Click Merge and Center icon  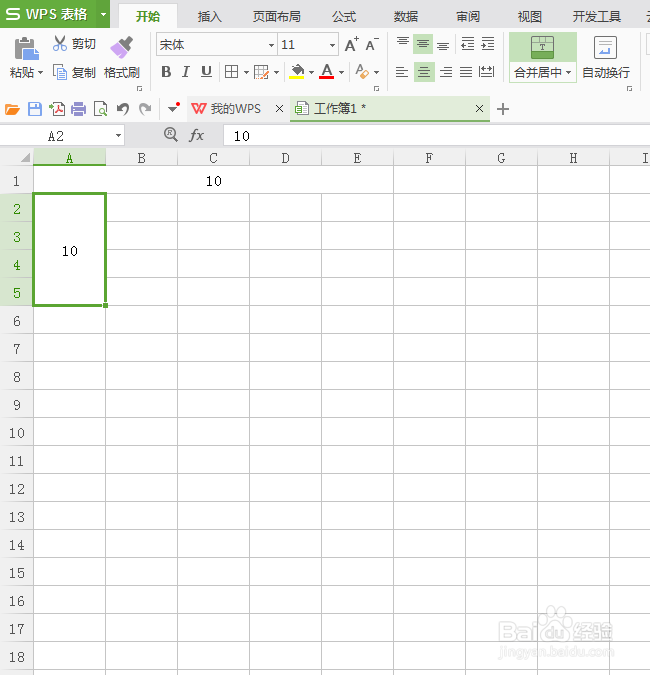(x=542, y=47)
